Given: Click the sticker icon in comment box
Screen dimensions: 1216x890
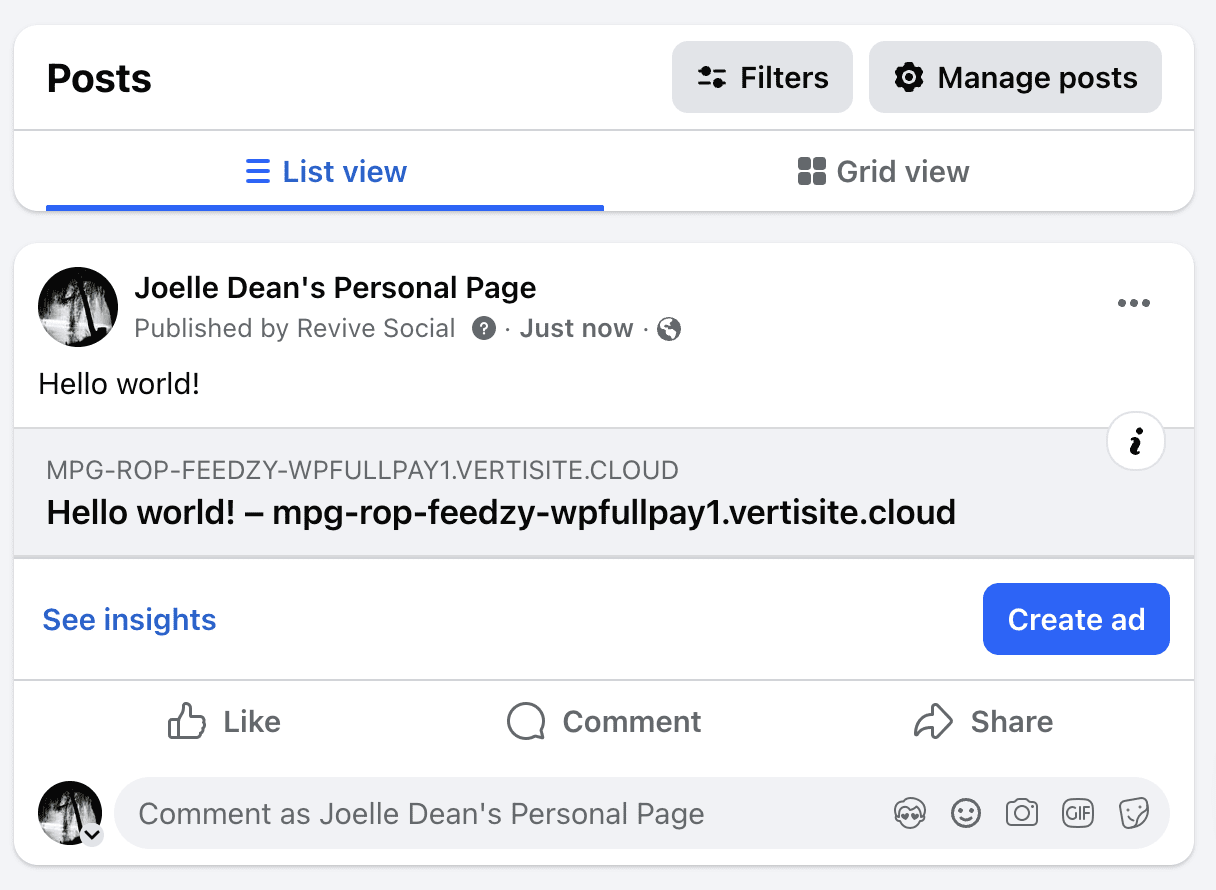Looking at the screenshot, I should pos(1133,814).
